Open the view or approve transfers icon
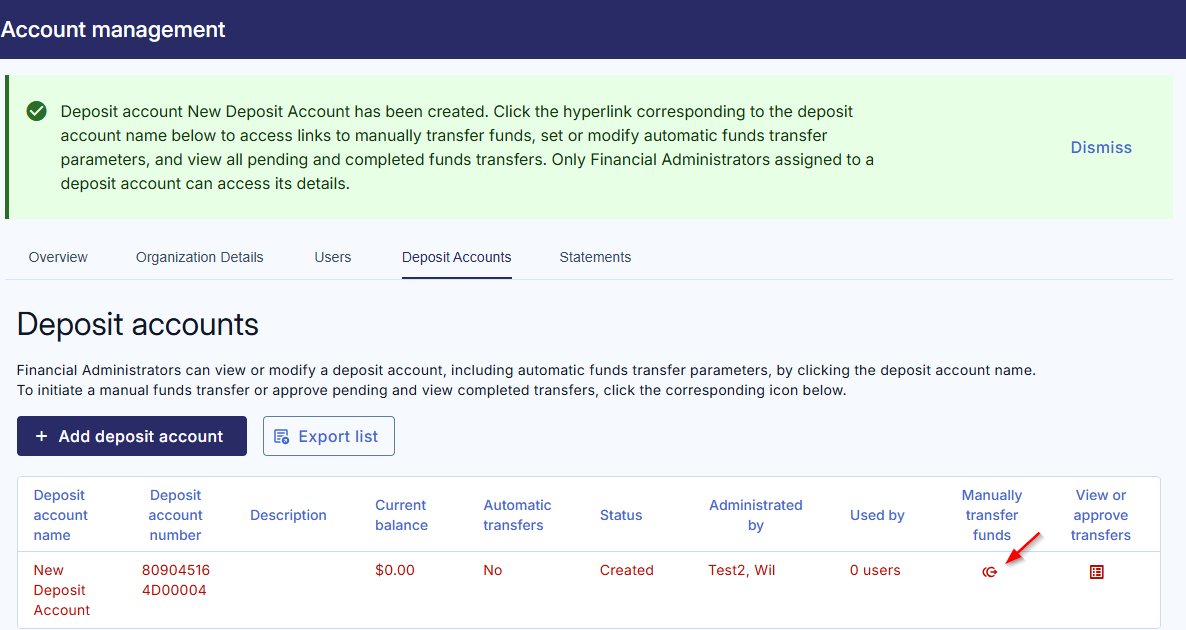 [1097, 572]
